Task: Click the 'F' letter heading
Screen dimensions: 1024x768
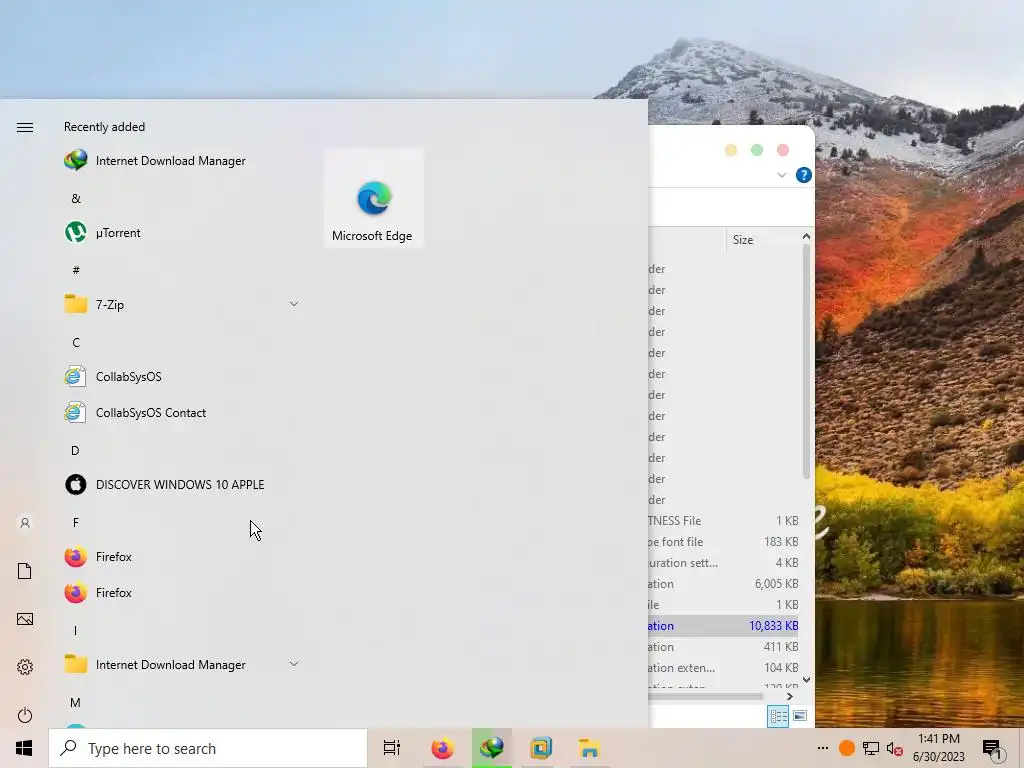Action: click(x=76, y=522)
